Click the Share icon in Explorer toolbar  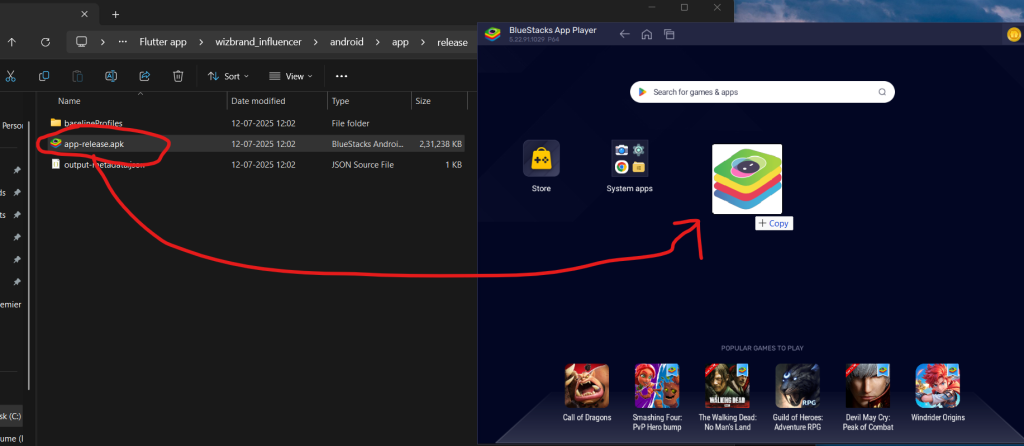coord(145,76)
